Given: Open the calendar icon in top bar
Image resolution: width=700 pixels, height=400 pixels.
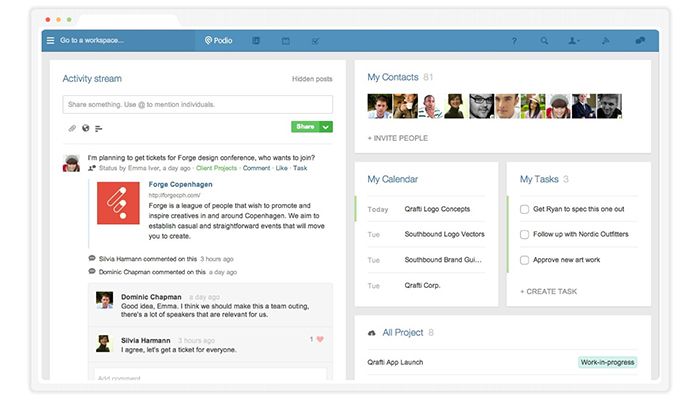Looking at the screenshot, I should tap(285, 41).
